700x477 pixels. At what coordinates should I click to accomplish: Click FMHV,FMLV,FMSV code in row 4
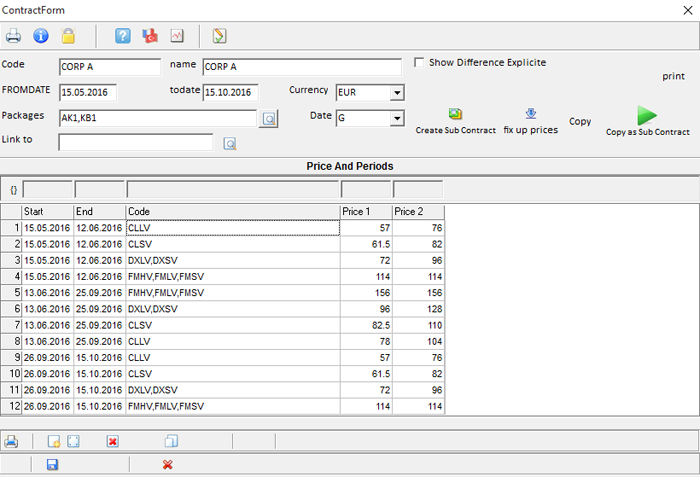(233, 276)
